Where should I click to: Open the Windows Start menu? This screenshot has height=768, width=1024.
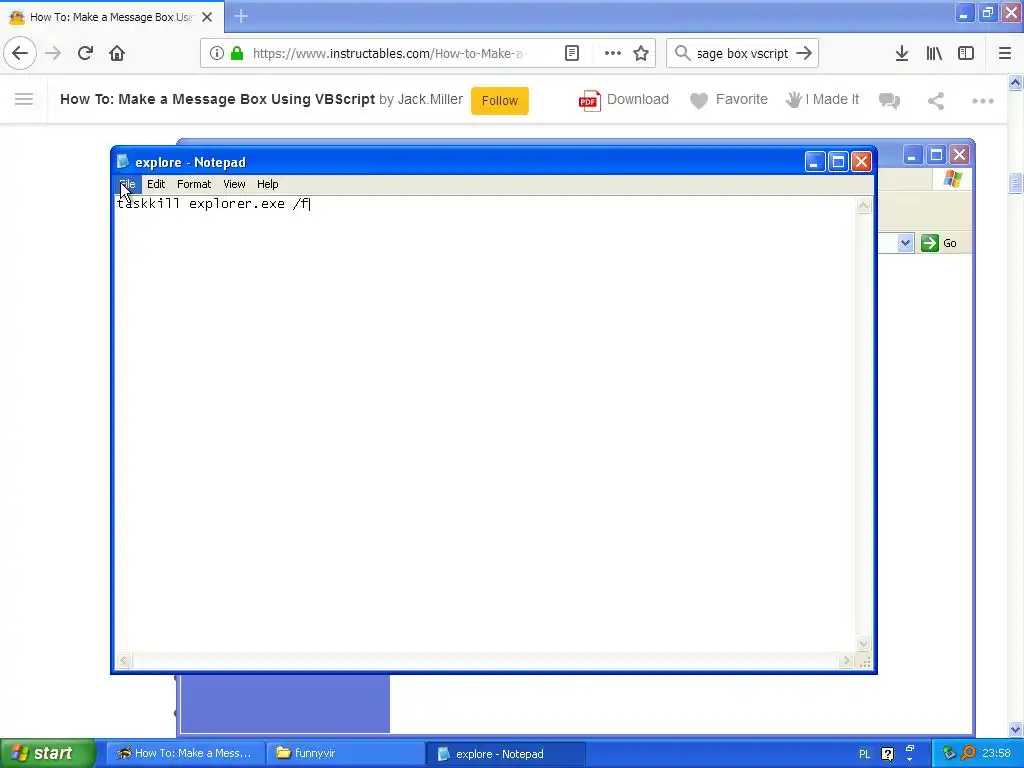click(x=47, y=753)
